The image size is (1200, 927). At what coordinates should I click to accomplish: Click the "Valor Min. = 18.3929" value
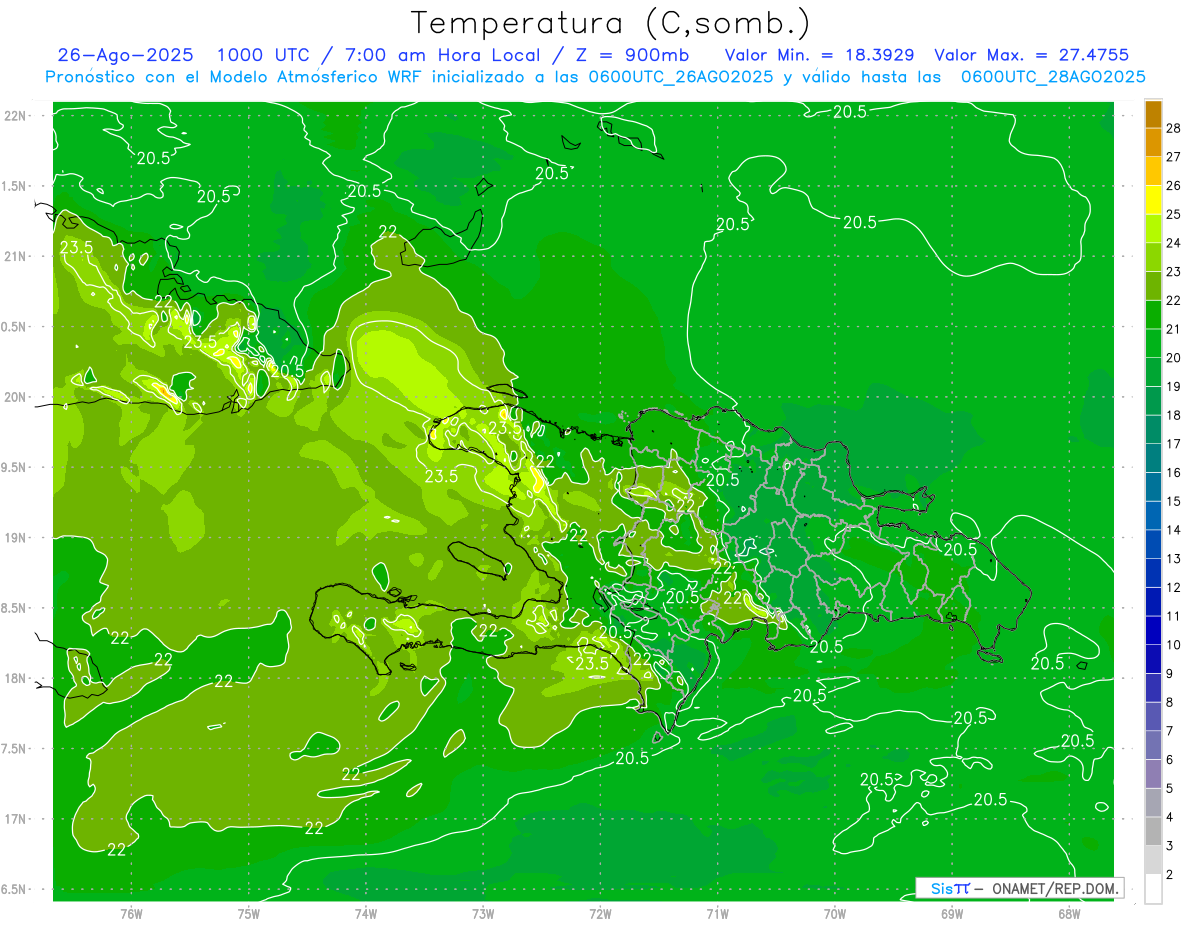[x=818, y=55]
